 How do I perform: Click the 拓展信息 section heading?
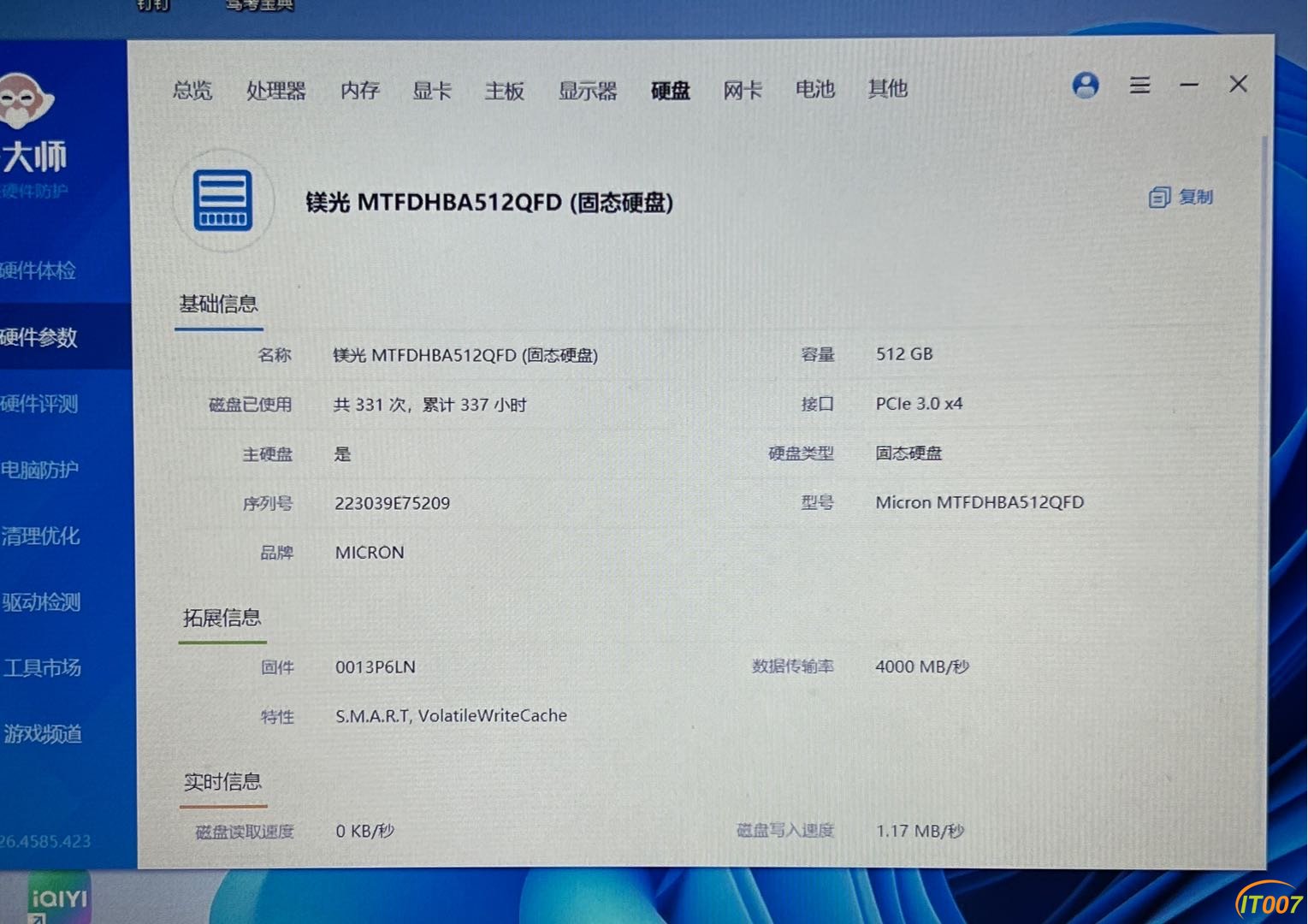[x=222, y=618]
